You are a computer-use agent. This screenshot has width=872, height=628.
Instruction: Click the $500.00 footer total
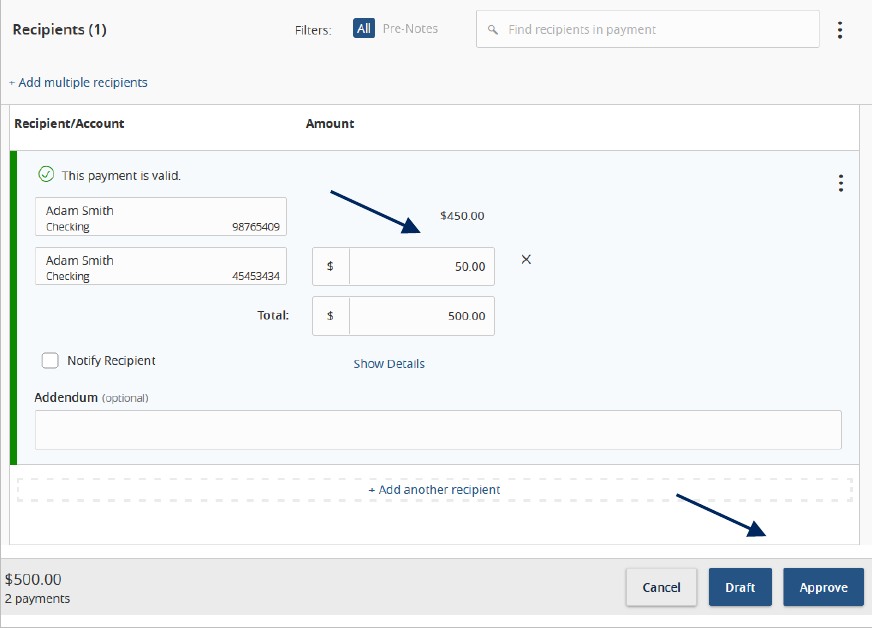point(33,580)
